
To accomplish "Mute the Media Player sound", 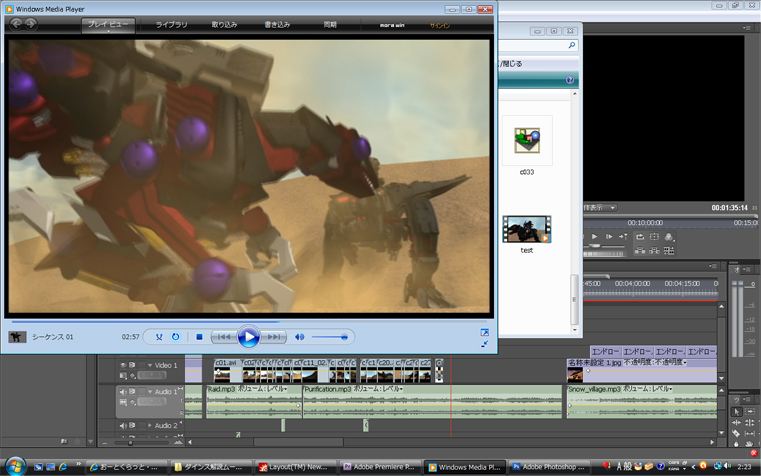I will [x=301, y=337].
